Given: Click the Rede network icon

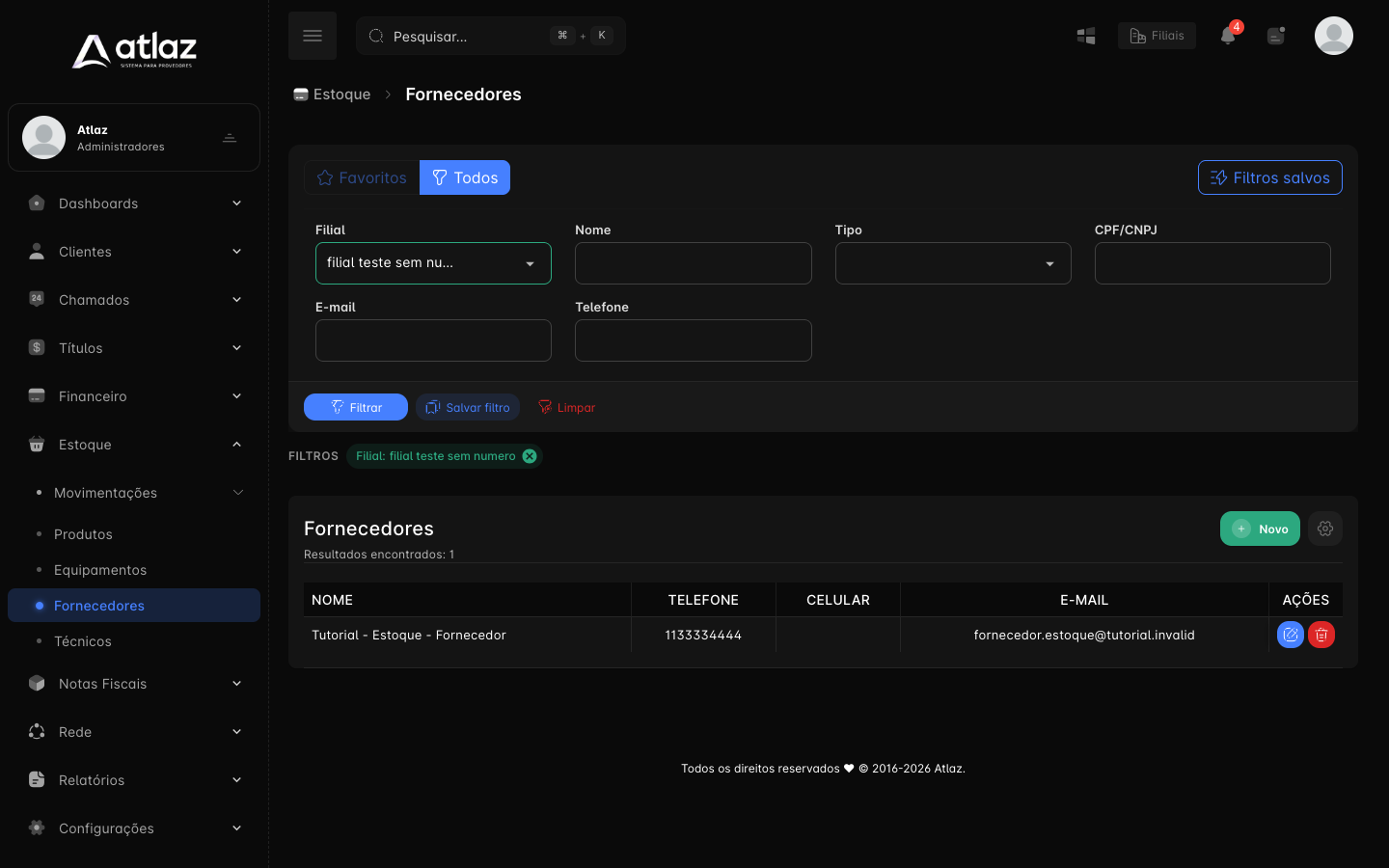Looking at the screenshot, I should (37, 731).
